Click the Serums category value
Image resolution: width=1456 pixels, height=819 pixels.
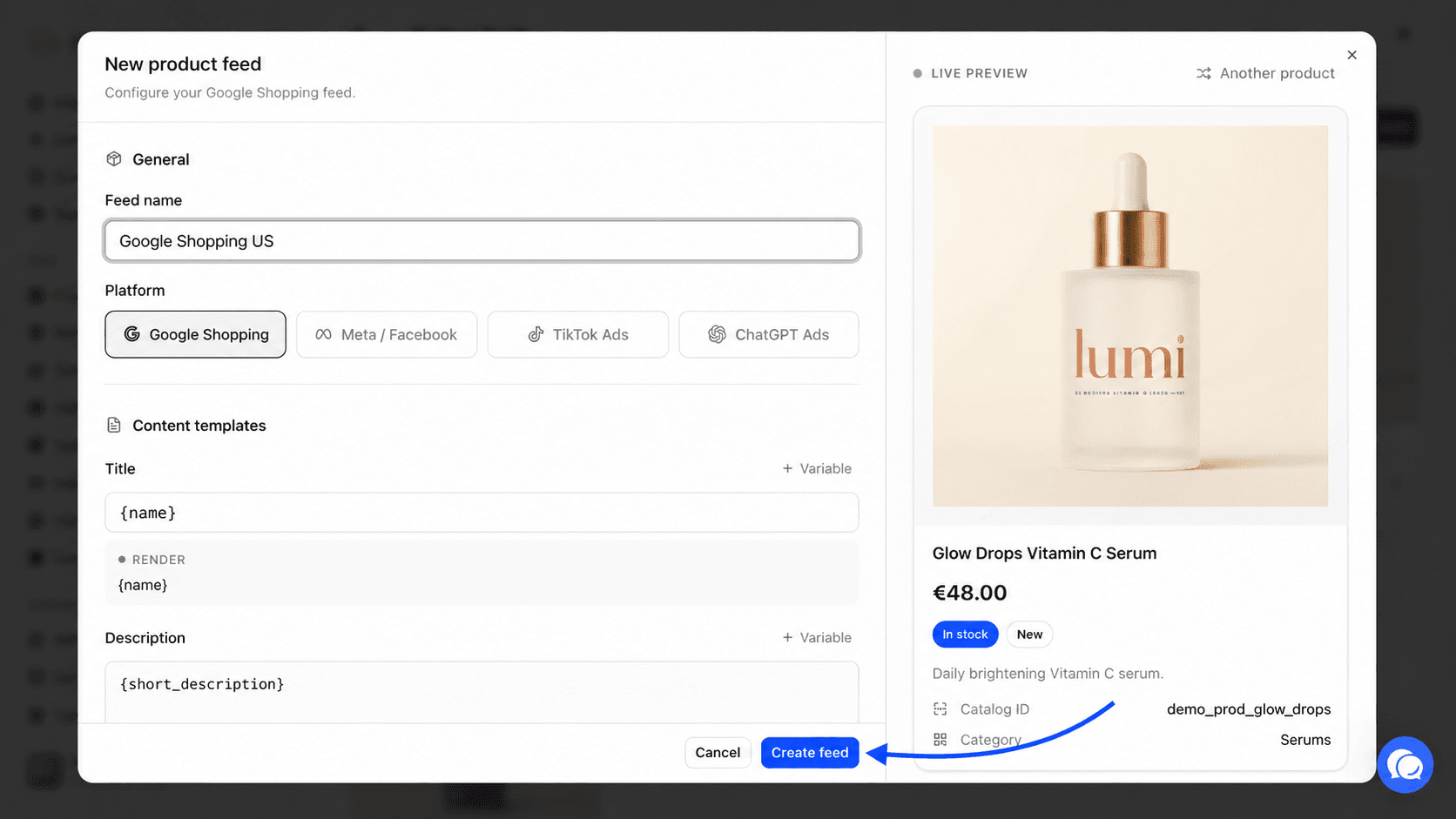point(1305,740)
